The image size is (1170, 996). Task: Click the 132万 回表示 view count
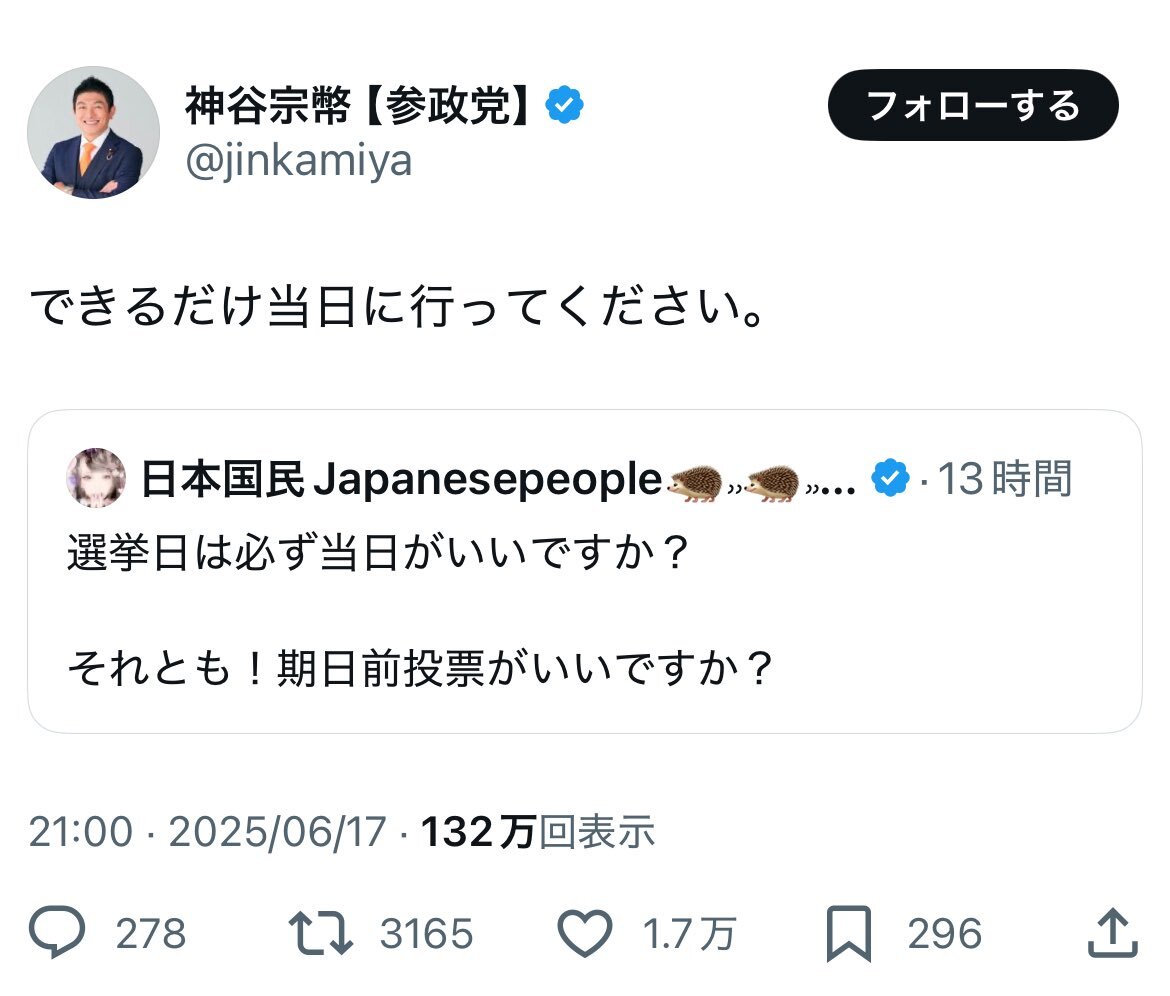pos(538,831)
